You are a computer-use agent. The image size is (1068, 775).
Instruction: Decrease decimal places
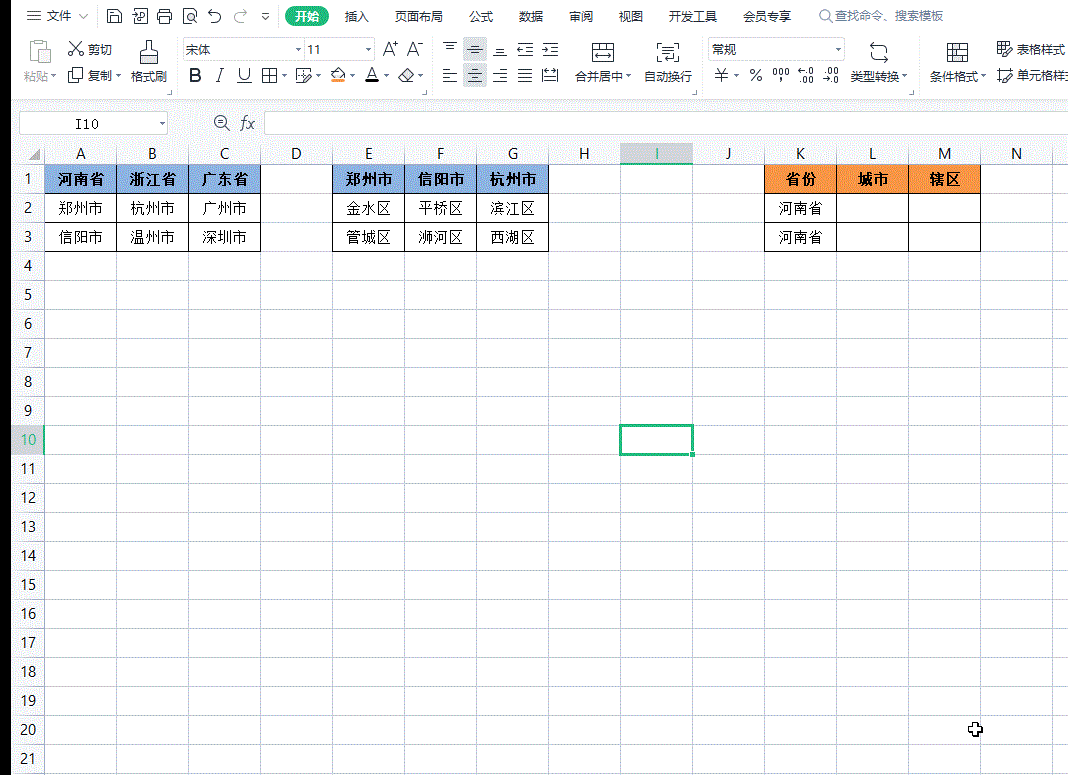(x=832, y=76)
